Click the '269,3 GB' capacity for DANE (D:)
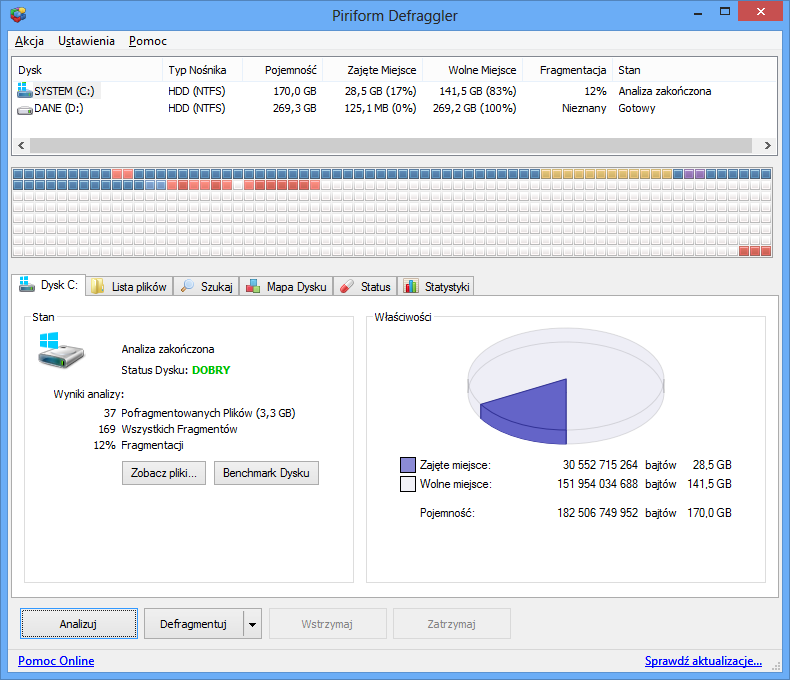This screenshot has width=790, height=680. point(295,108)
